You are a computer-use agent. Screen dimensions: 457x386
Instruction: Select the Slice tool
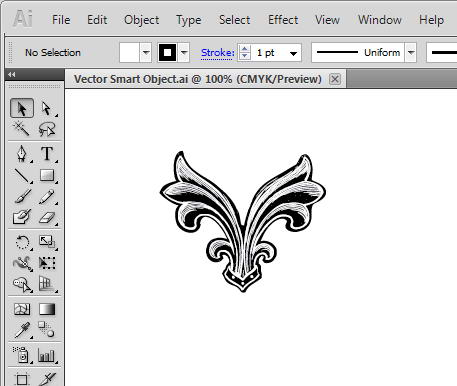47,378
